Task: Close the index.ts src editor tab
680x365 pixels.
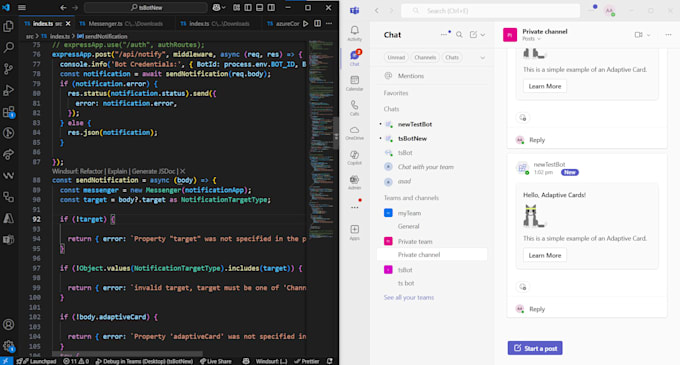Action: [68, 23]
